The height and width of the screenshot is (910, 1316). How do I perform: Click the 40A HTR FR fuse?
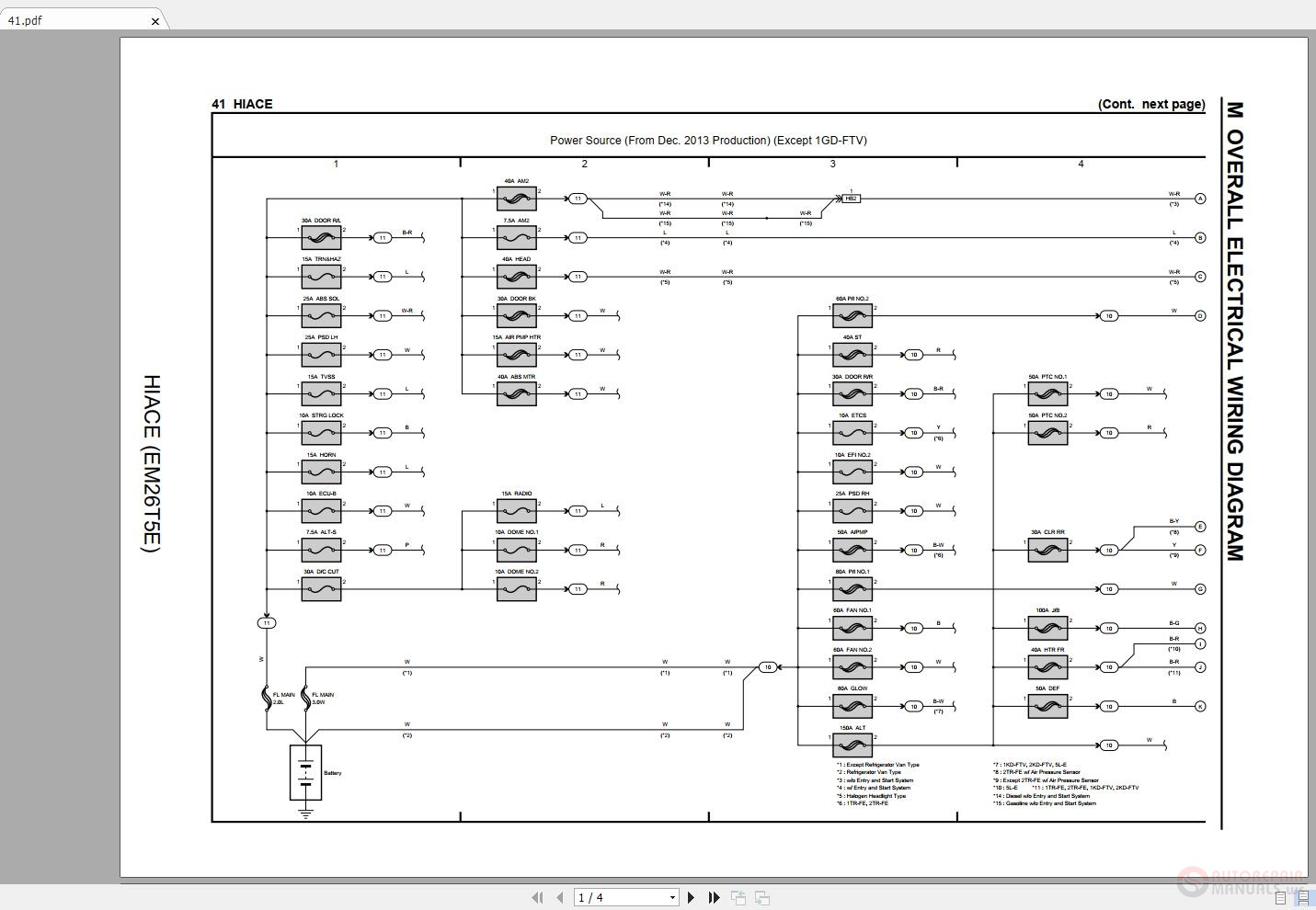(x=1047, y=667)
